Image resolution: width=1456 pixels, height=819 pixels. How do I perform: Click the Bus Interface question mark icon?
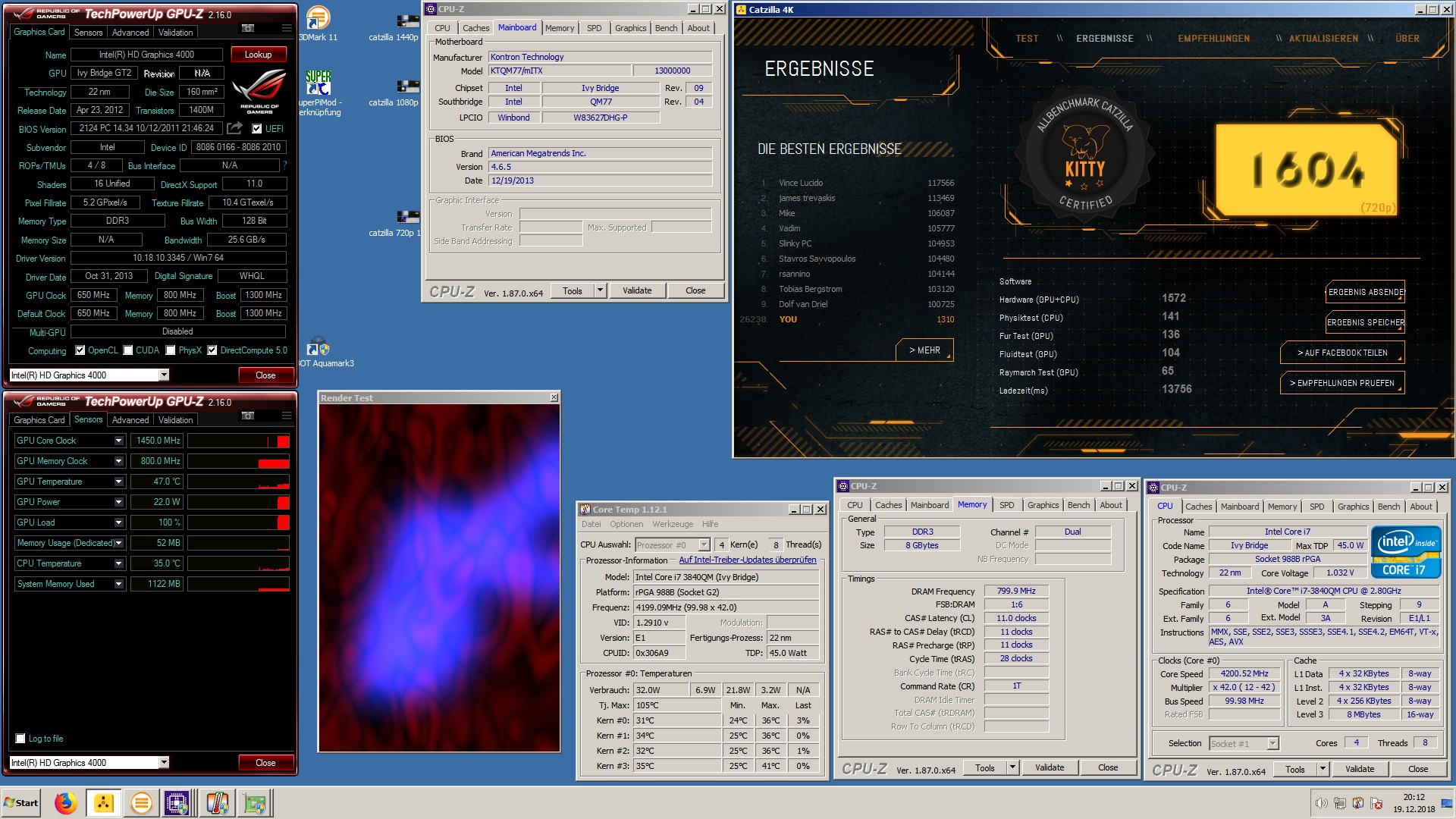[284, 165]
